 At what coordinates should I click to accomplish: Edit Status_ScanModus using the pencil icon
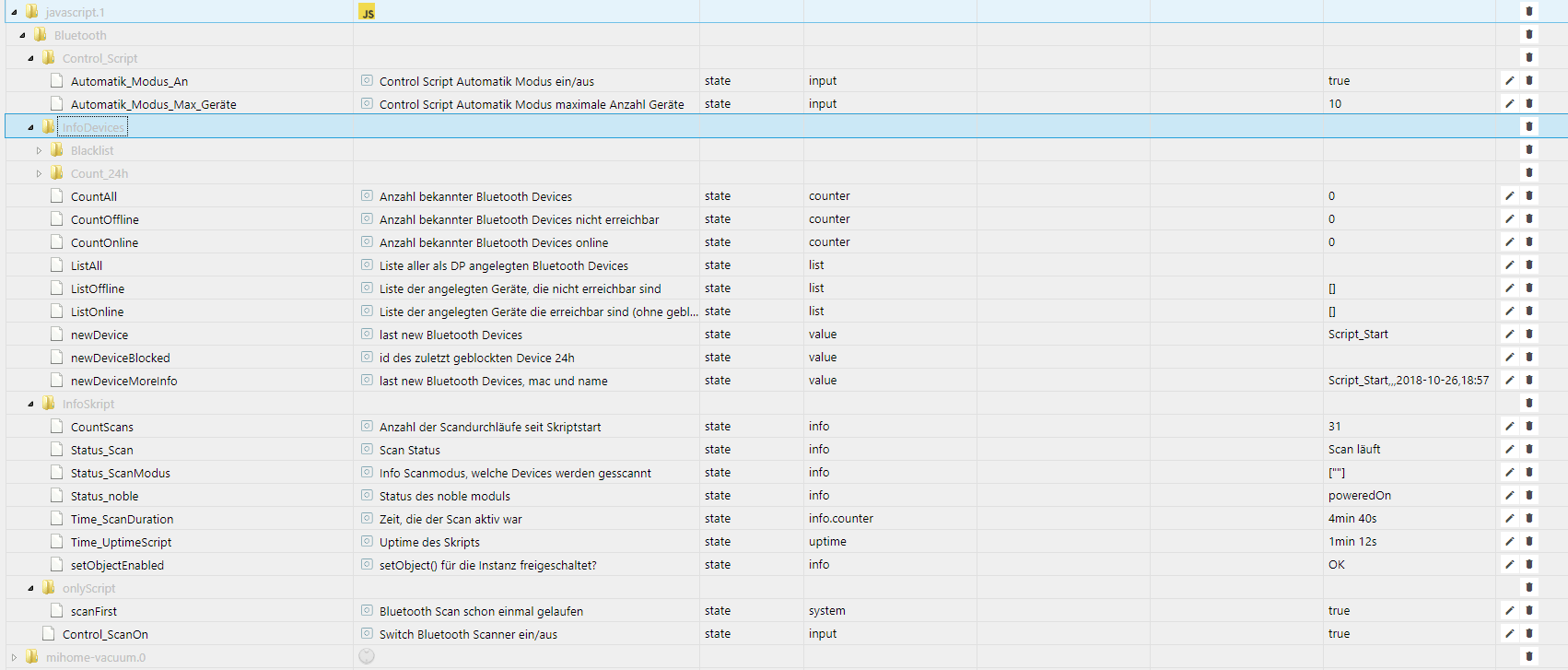point(1509,473)
